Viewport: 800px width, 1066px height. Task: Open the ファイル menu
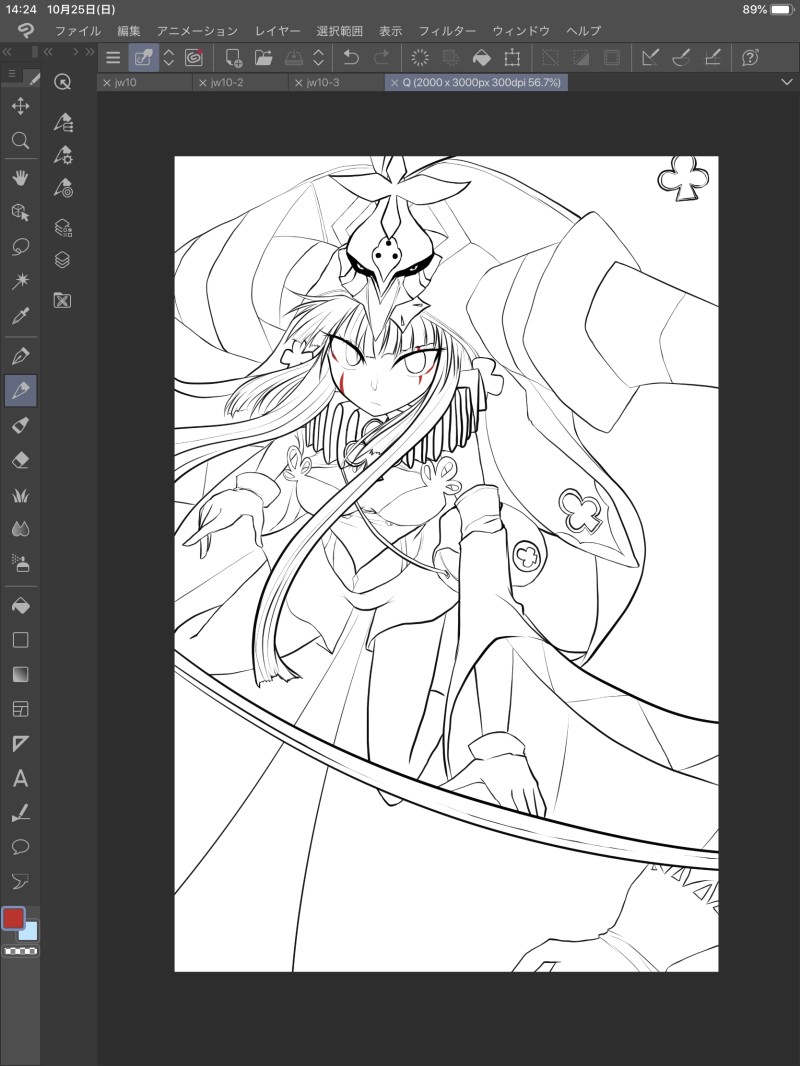77,31
